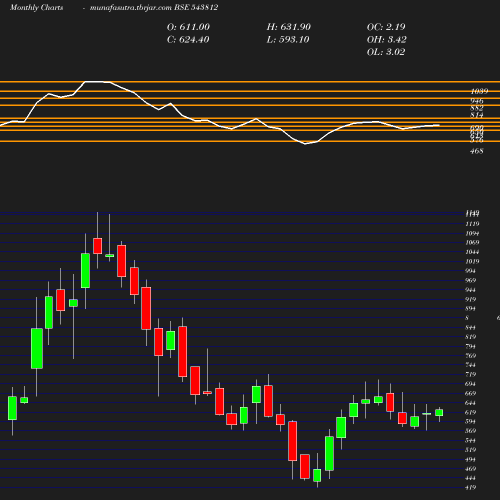Image resolution: width=500 pixels, height=500 pixels.
Task: Click the lowest green candlestick near 444
Action: tap(317, 475)
